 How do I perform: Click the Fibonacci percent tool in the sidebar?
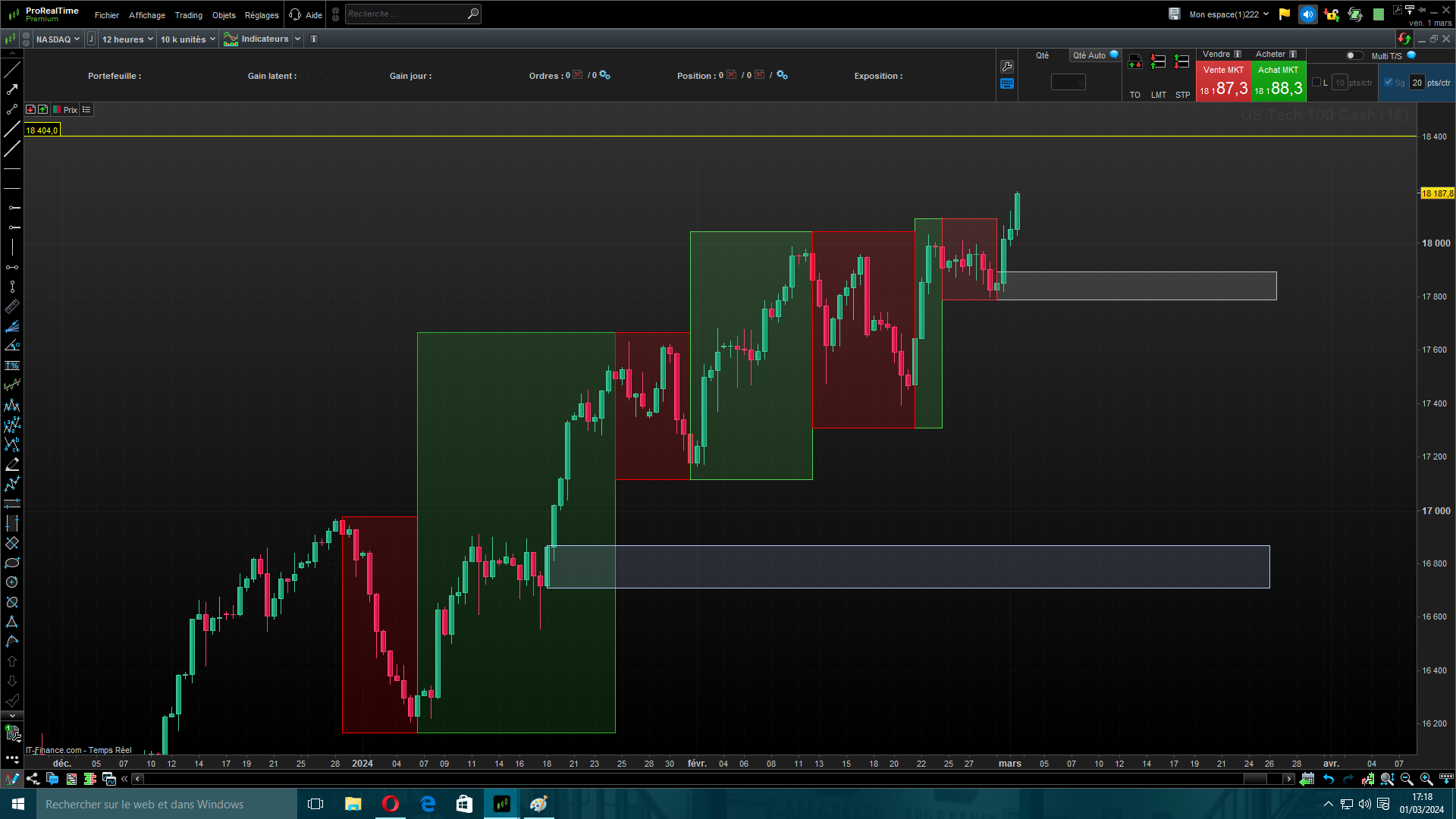[12, 366]
